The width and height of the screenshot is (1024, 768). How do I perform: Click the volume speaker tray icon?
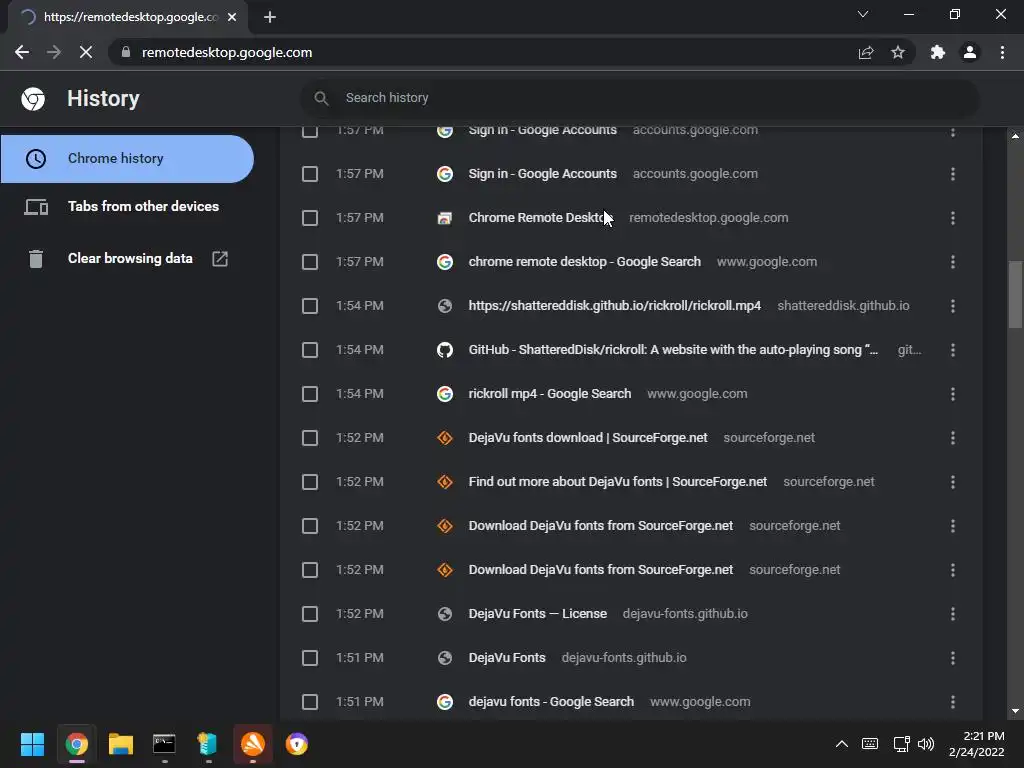pos(926,744)
